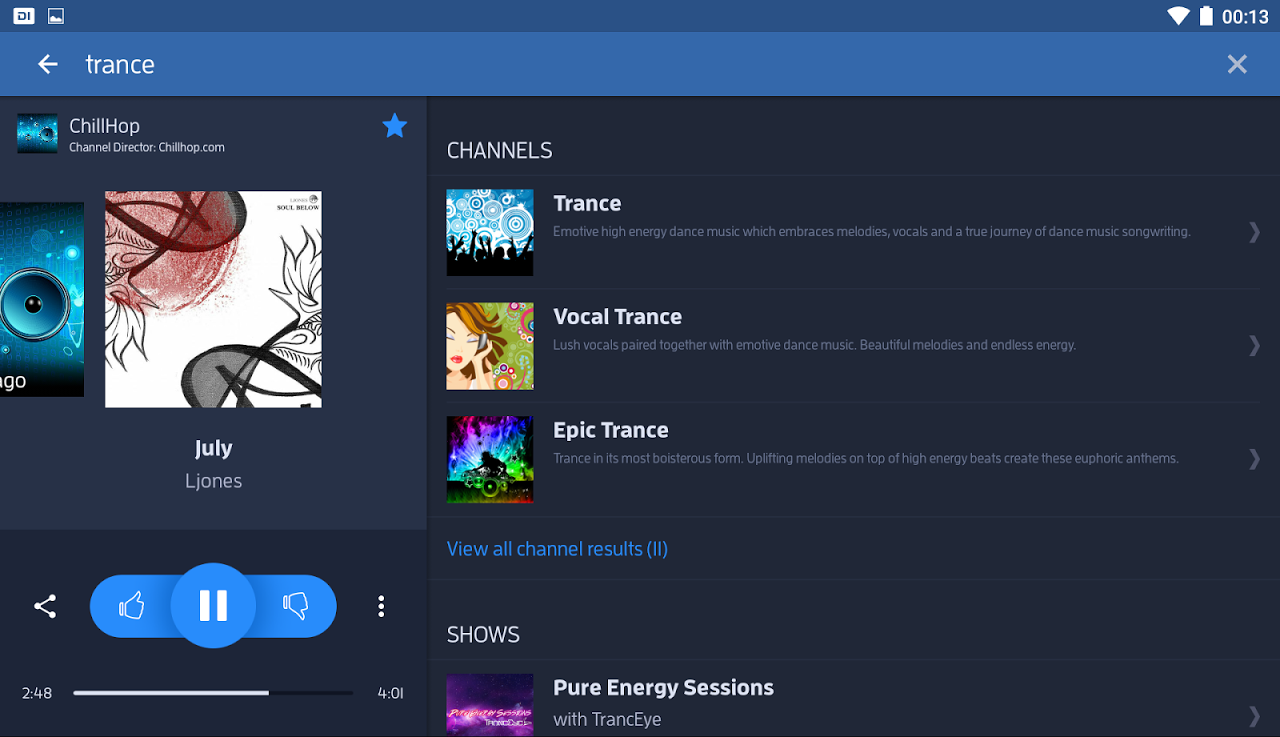Open the three-dot more options menu
Image resolution: width=1280 pixels, height=737 pixels.
click(381, 606)
